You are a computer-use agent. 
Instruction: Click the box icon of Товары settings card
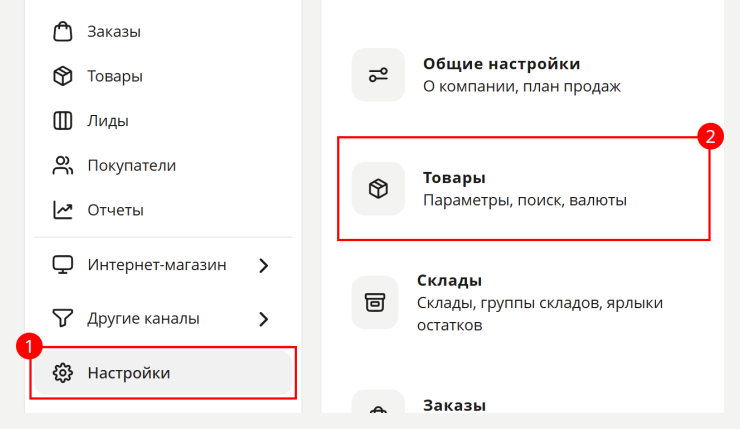click(378, 189)
